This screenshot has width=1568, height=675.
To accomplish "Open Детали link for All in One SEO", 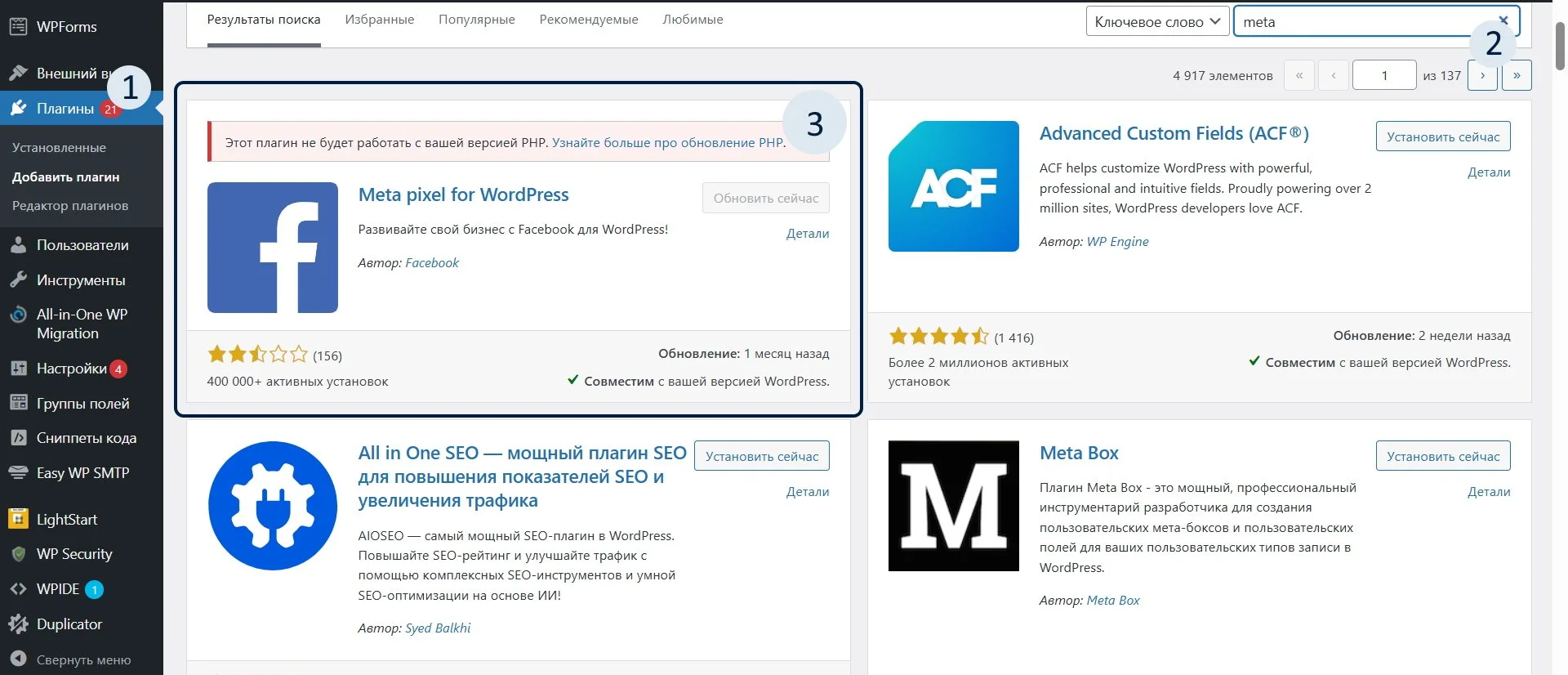I will [x=808, y=492].
